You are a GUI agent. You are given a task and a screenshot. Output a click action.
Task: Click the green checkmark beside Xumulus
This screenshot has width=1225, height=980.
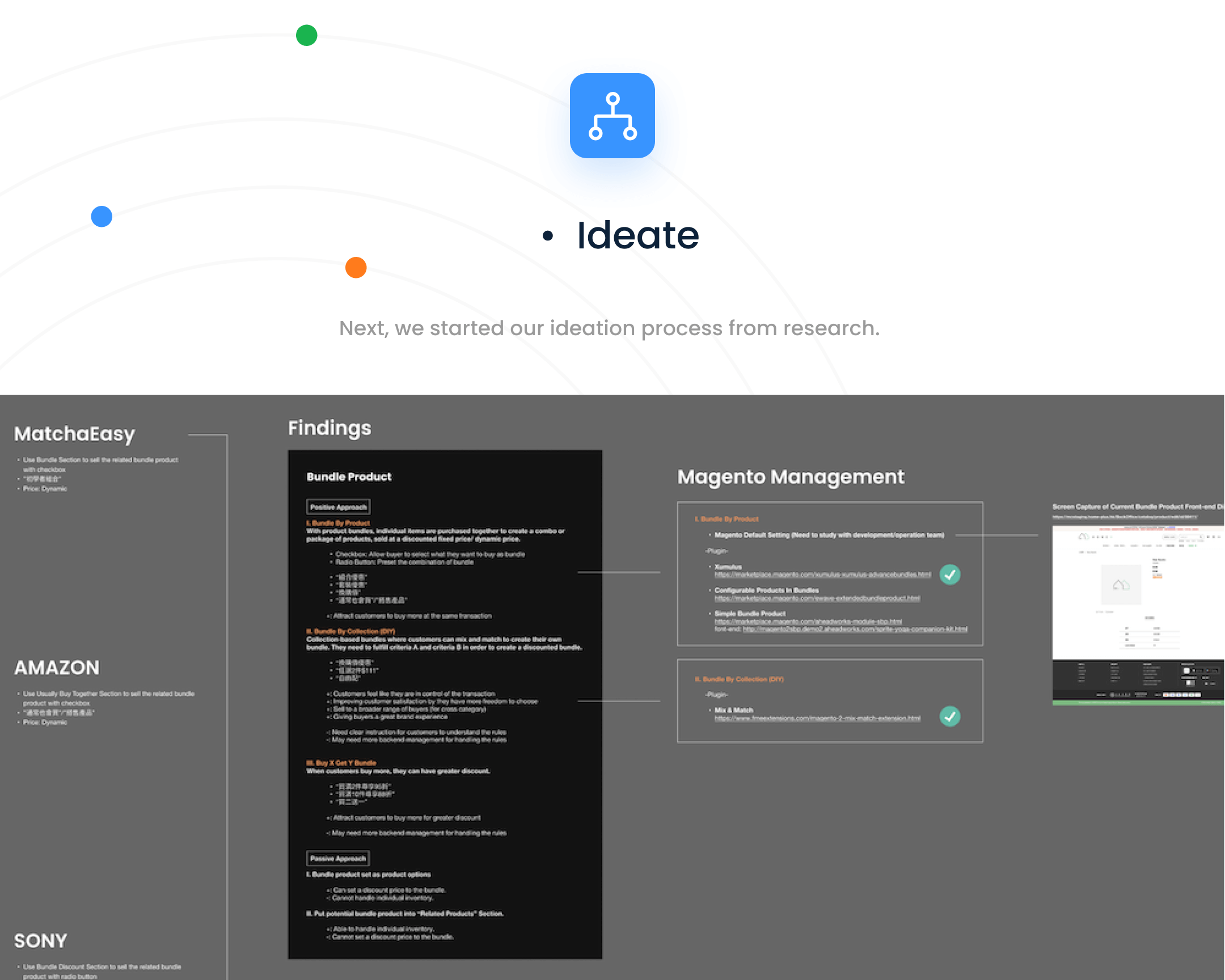(x=949, y=575)
